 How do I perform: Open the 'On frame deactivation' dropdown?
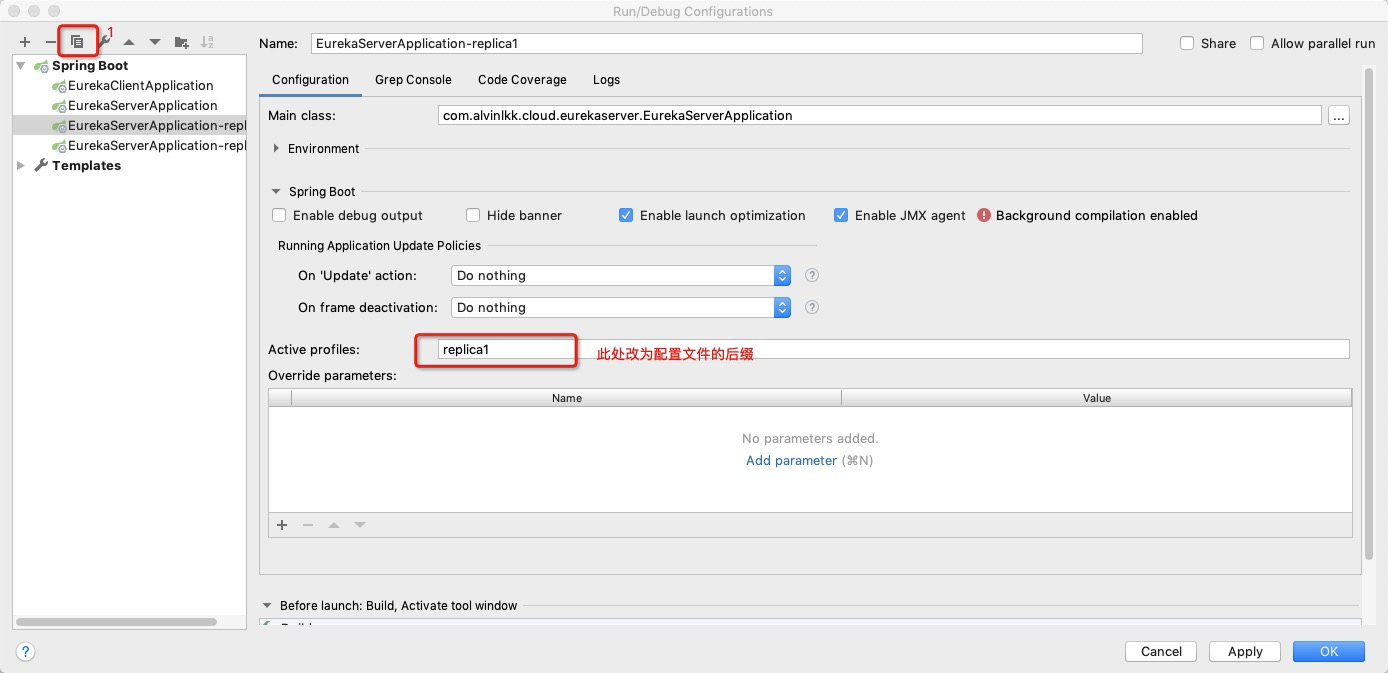(621, 307)
